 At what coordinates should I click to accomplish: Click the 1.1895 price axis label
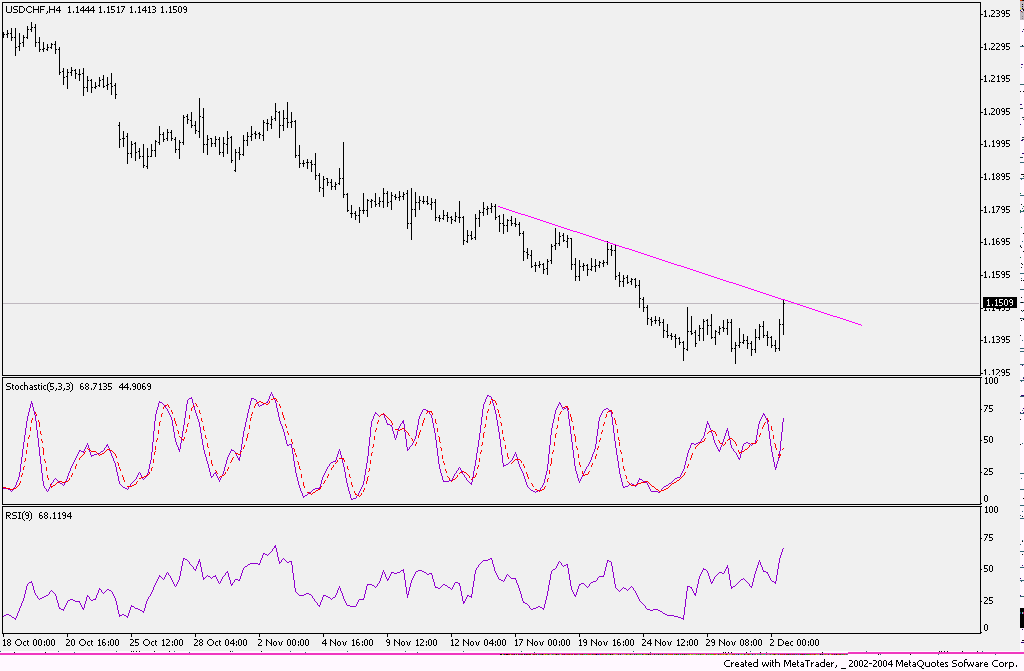(997, 176)
